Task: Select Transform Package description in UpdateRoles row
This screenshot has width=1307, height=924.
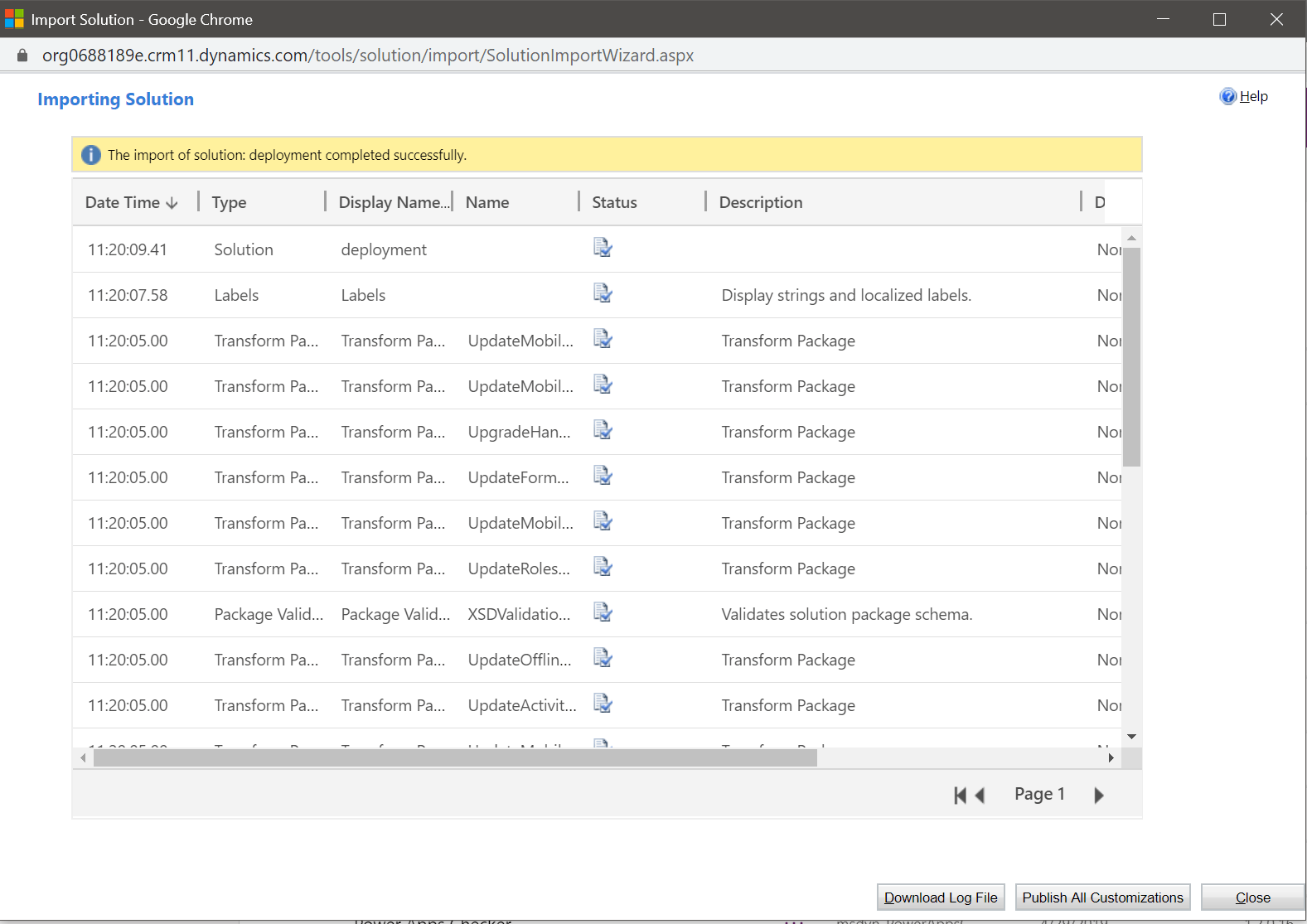Action: pos(788,568)
